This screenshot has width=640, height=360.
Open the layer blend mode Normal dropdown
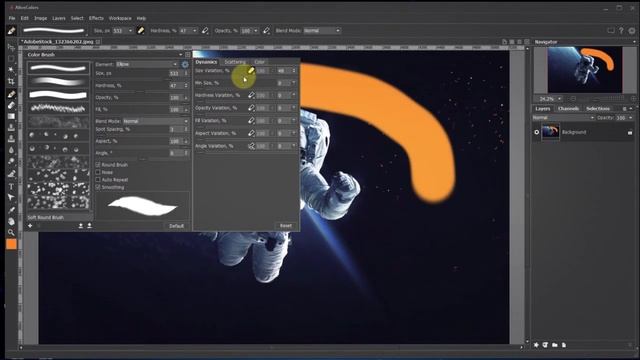[x=563, y=118]
